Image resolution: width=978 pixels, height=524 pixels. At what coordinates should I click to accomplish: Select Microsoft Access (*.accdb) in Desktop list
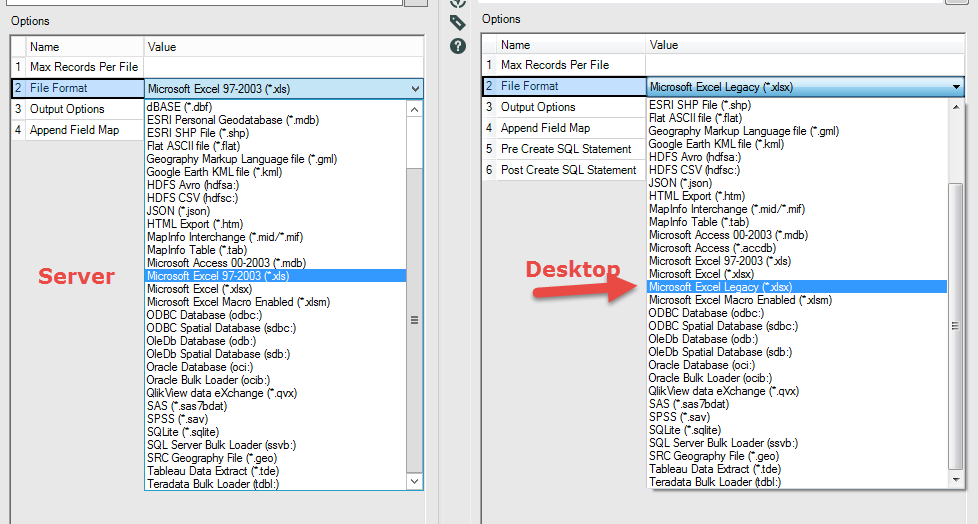coord(712,248)
